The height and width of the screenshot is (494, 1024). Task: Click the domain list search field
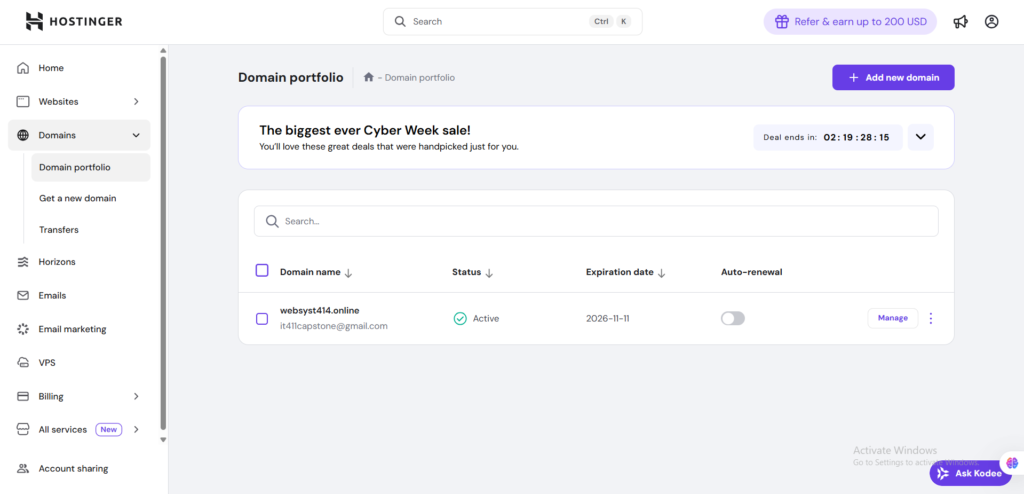tap(596, 221)
